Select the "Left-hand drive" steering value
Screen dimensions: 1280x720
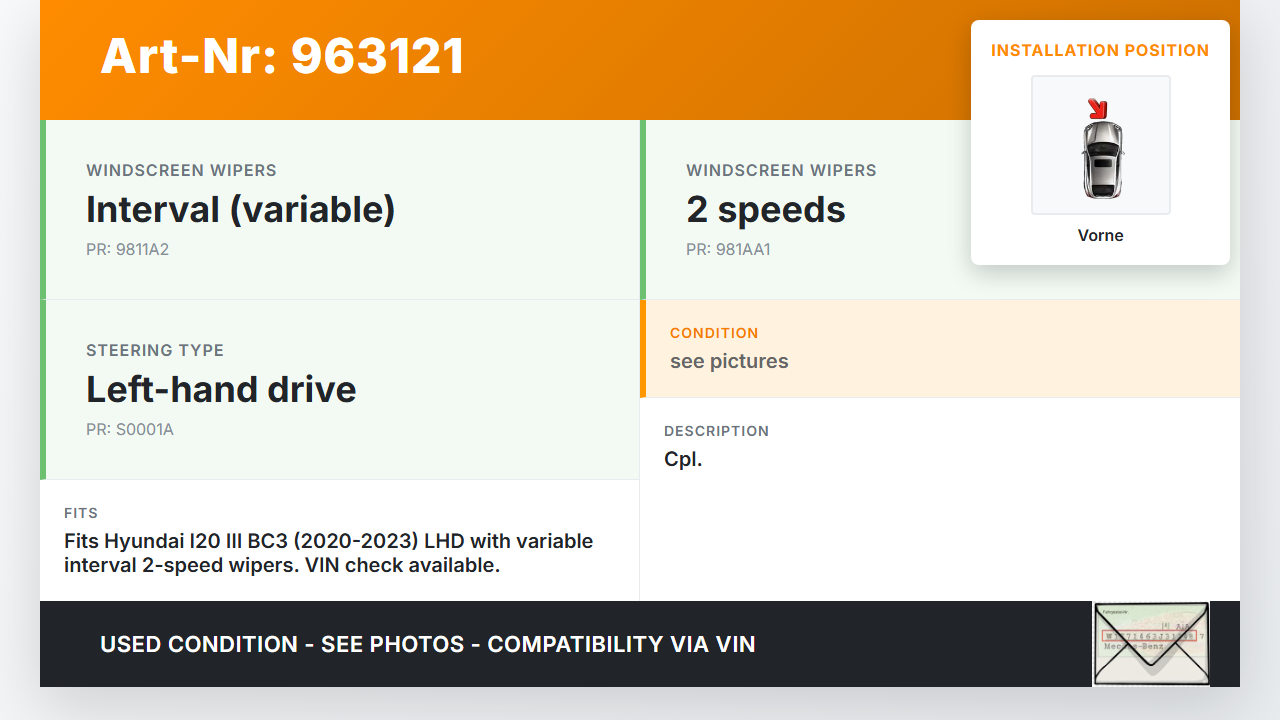click(x=221, y=390)
